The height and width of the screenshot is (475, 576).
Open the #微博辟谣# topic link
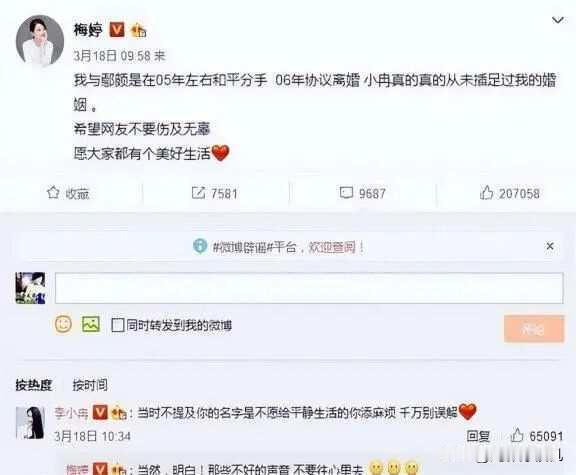[x=242, y=247]
